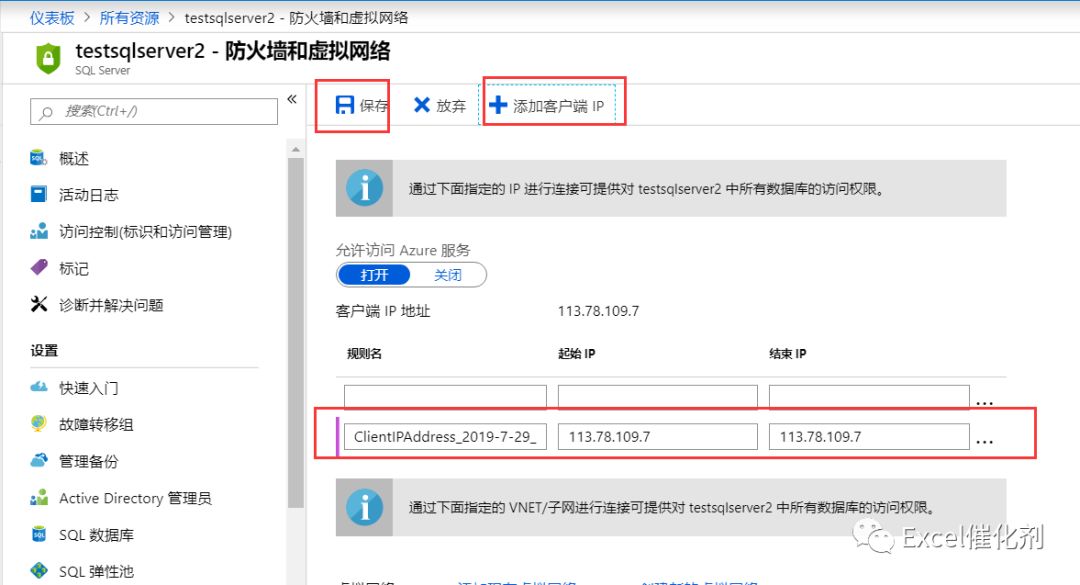Open the 概述 overview icon
This screenshot has height=585, width=1080.
(x=39, y=158)
